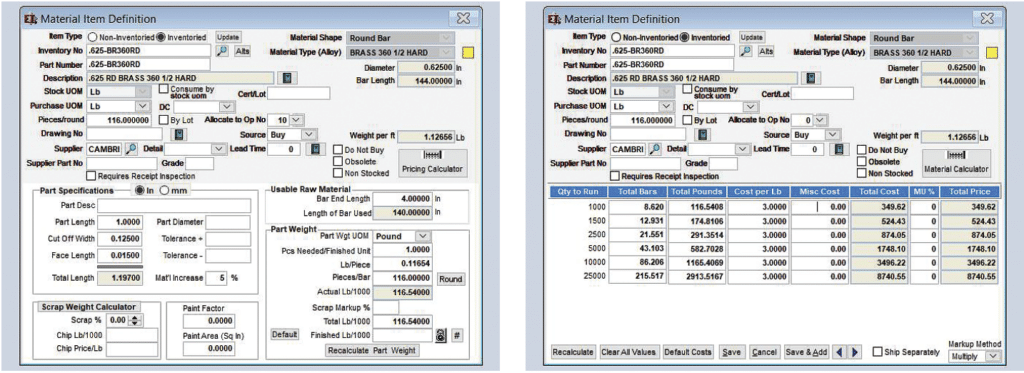
Task: Open the Pricing Calculator in left window
Action: pos(433,162)
